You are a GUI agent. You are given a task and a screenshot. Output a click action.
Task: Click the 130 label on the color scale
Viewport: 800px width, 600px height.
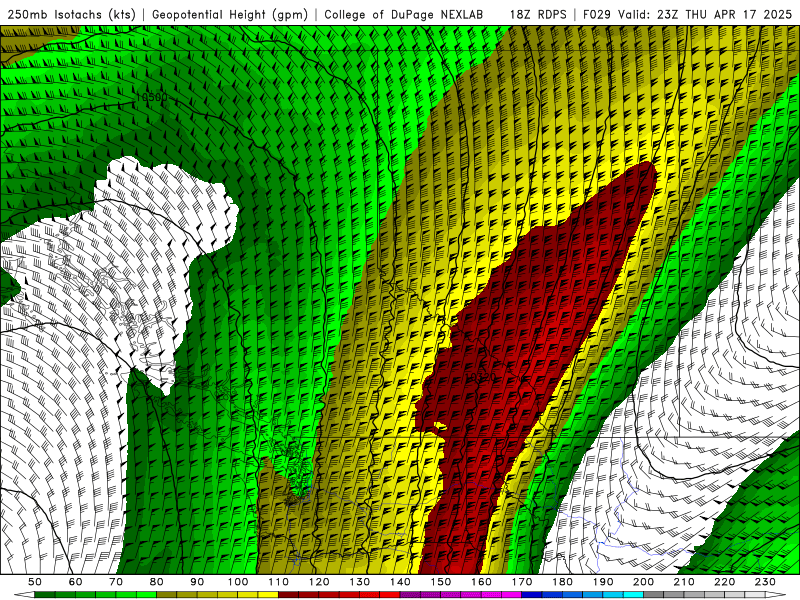pyautogui.click(x=360, y=582)
